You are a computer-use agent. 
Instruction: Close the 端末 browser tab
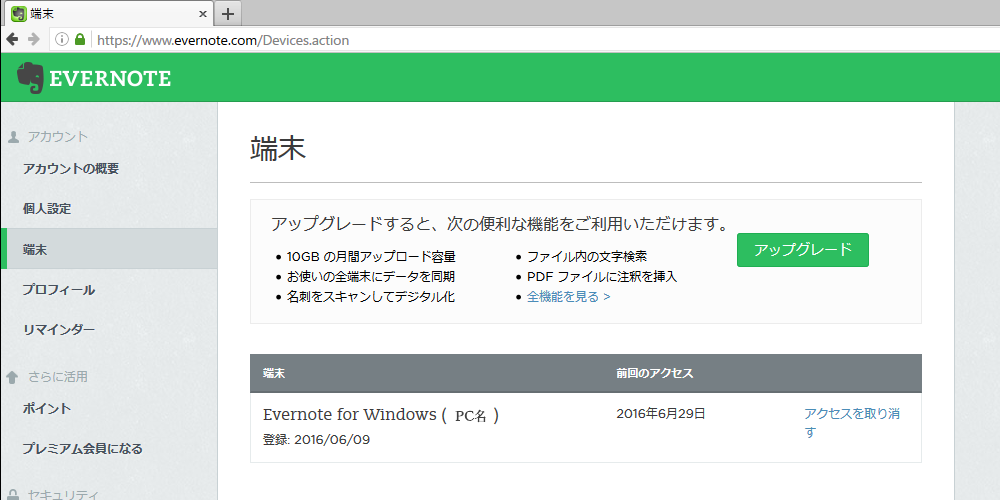(203, 13)
